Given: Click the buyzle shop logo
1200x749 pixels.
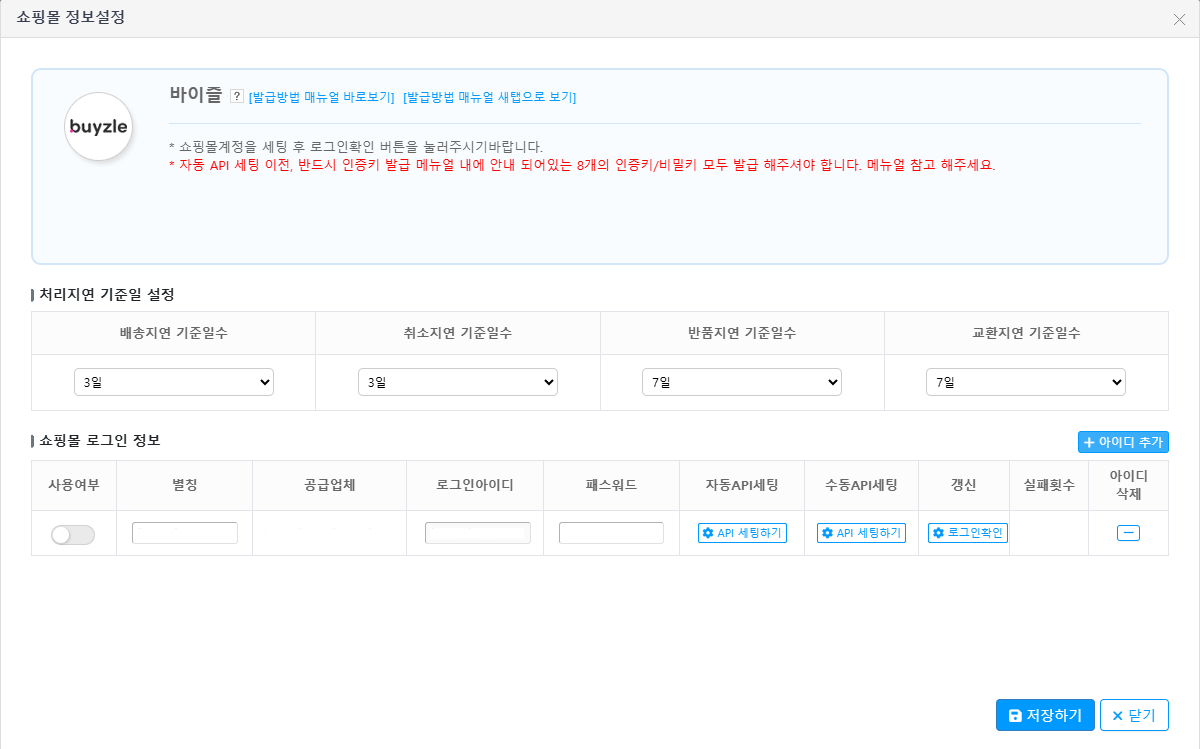Looking at the screenshot, I should [99, 127].
